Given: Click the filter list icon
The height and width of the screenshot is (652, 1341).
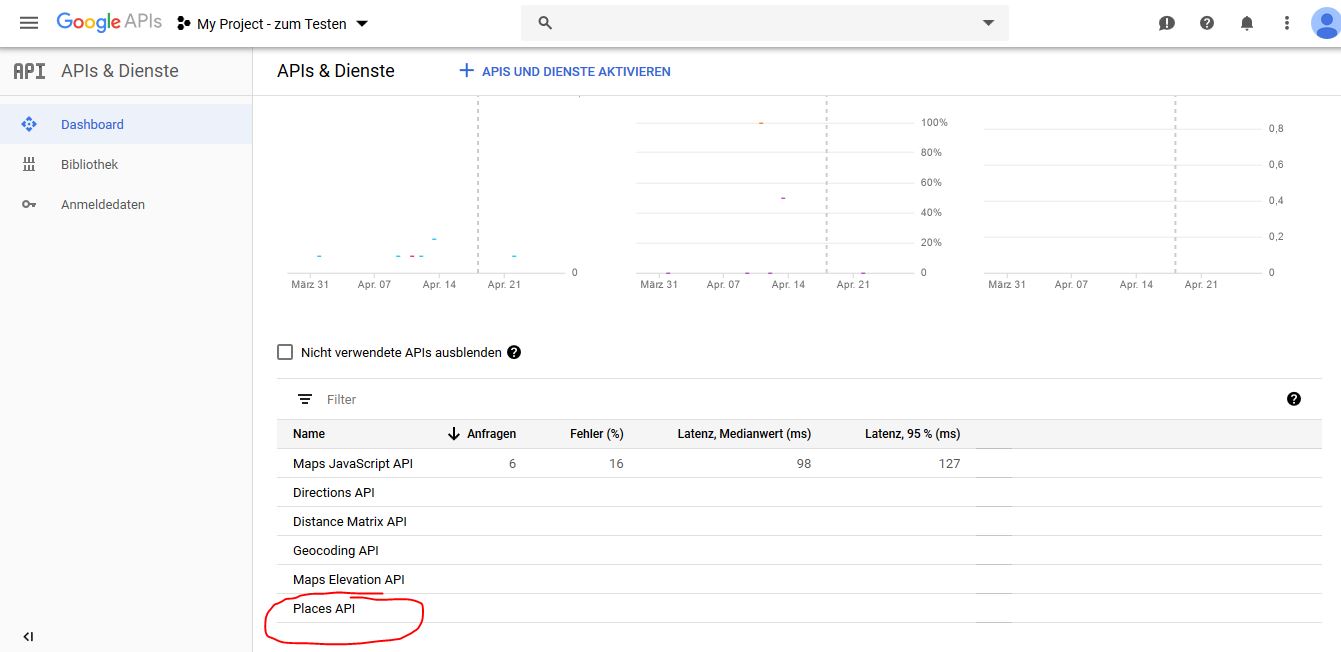Looking at the screenshot, I should click(305, 399).
